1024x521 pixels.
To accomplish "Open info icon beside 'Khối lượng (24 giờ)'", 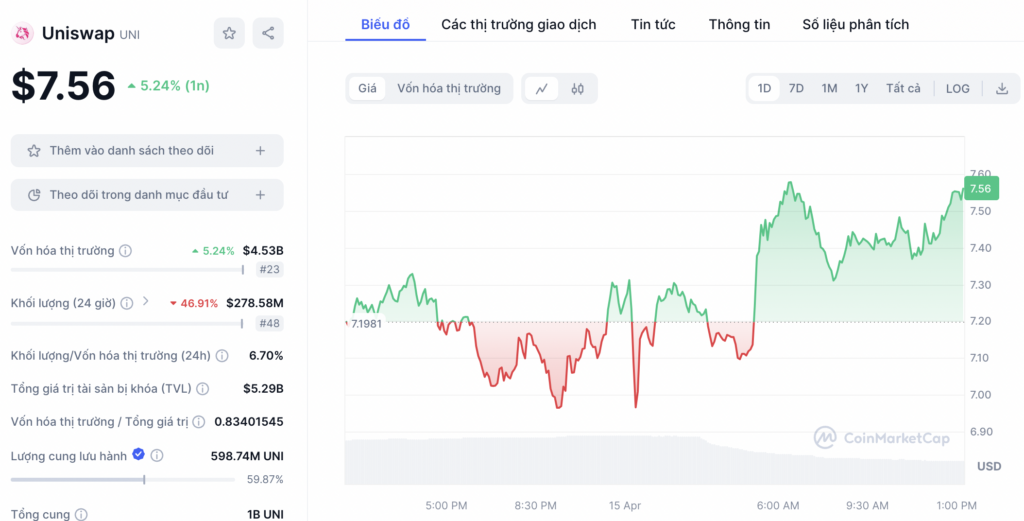I will click(127, 303).
